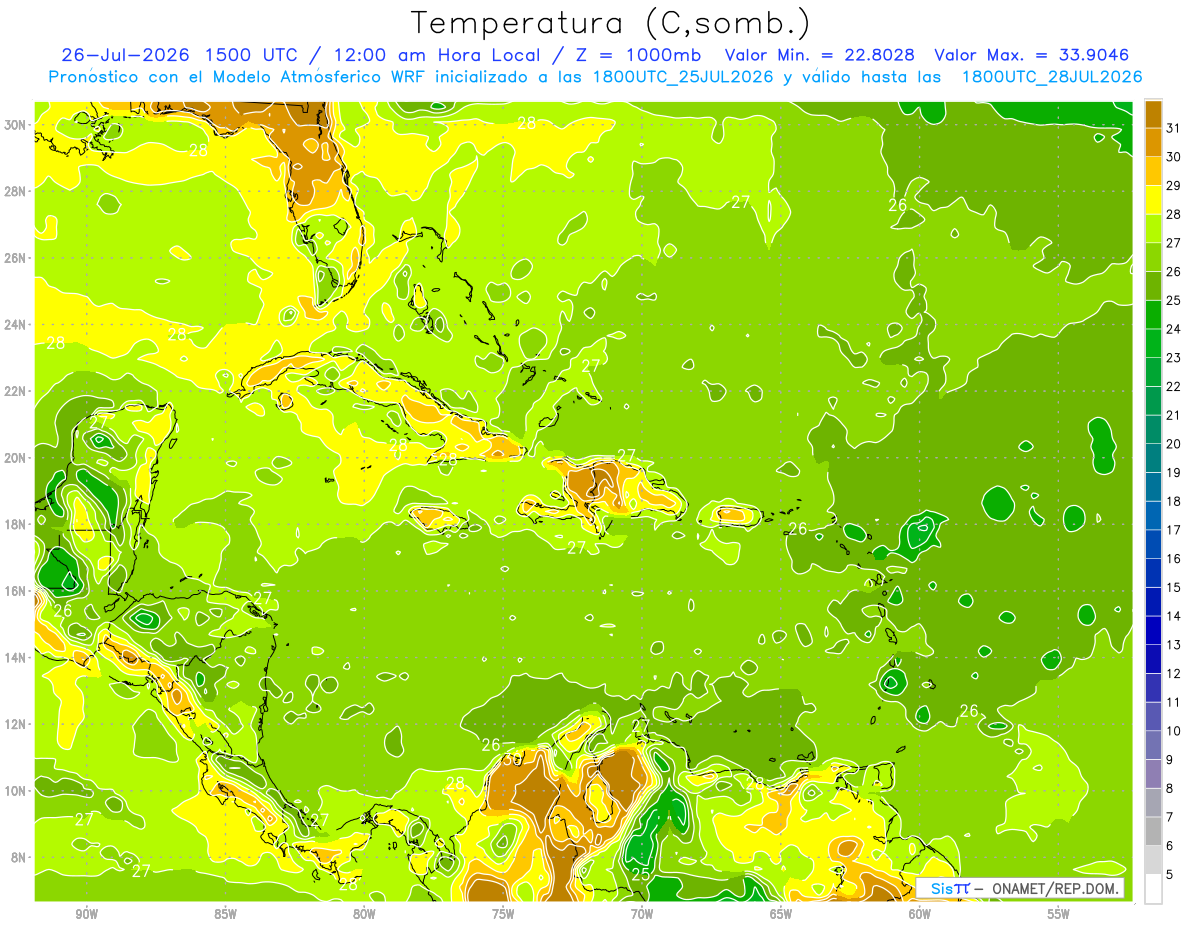Screen dimensions: 1200x927
Task: Click the "75W" longitude axis label
Action: [x=503, y=913]
